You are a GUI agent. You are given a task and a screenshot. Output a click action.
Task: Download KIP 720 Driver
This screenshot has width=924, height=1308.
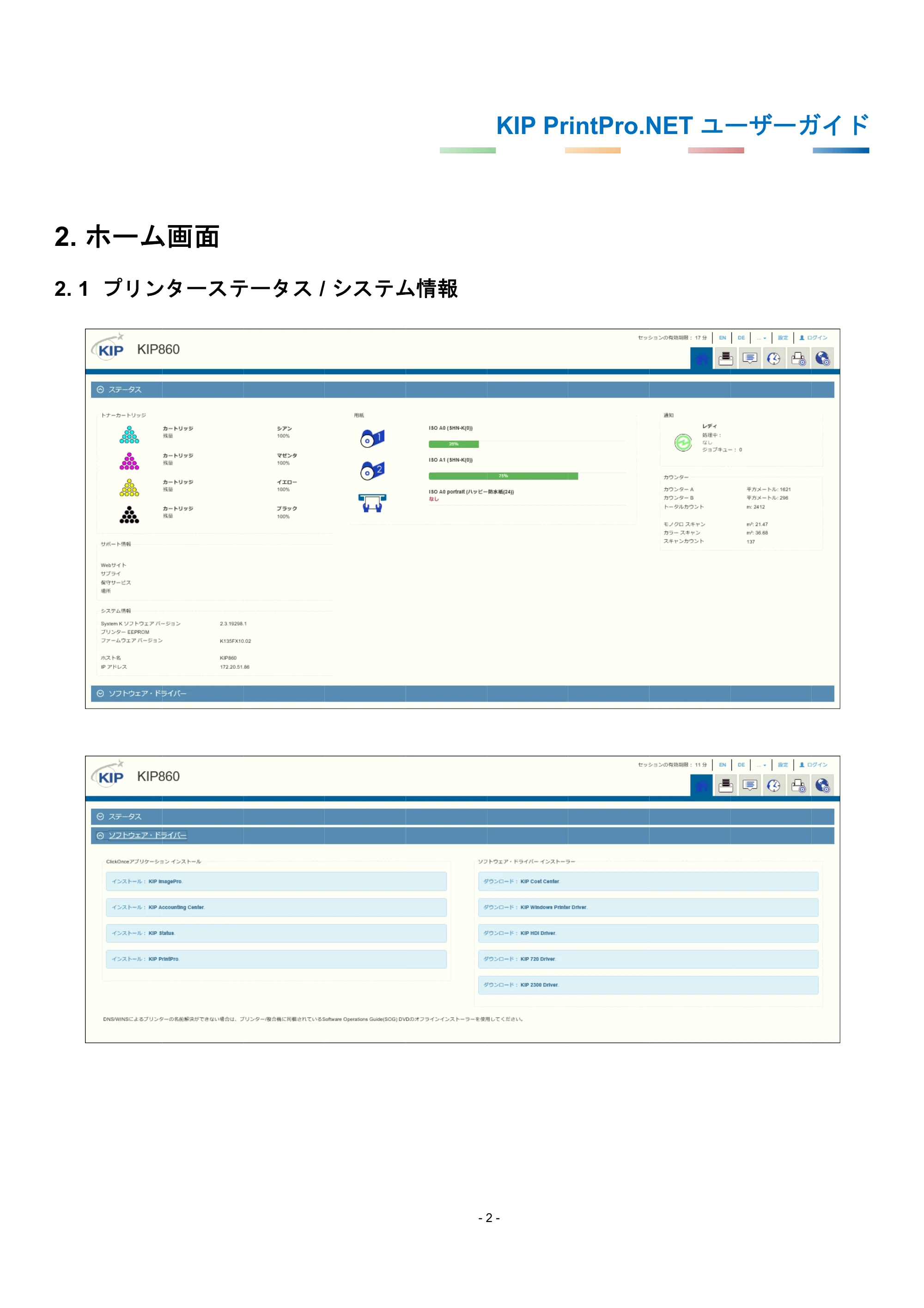coord(648,960)
